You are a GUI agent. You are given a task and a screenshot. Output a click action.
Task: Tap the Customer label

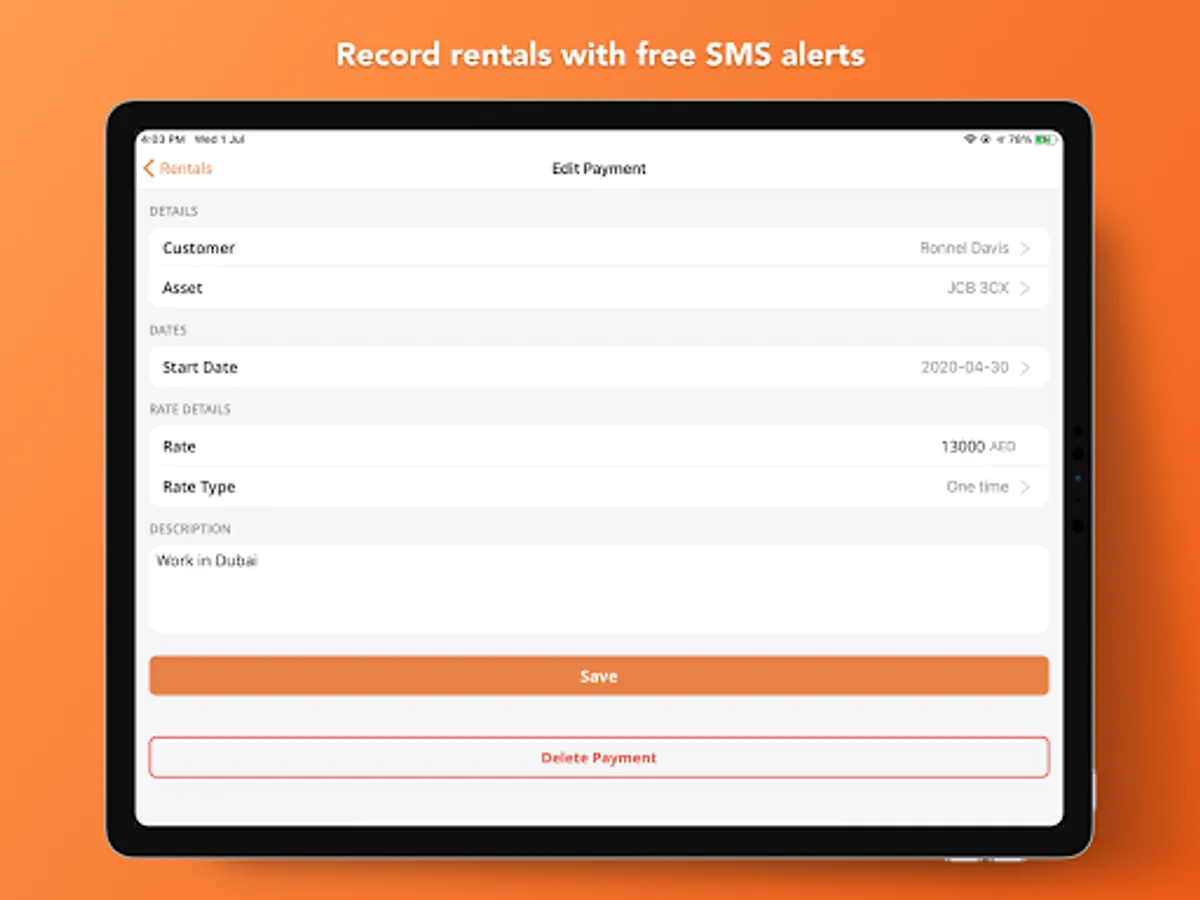(199, 248)
